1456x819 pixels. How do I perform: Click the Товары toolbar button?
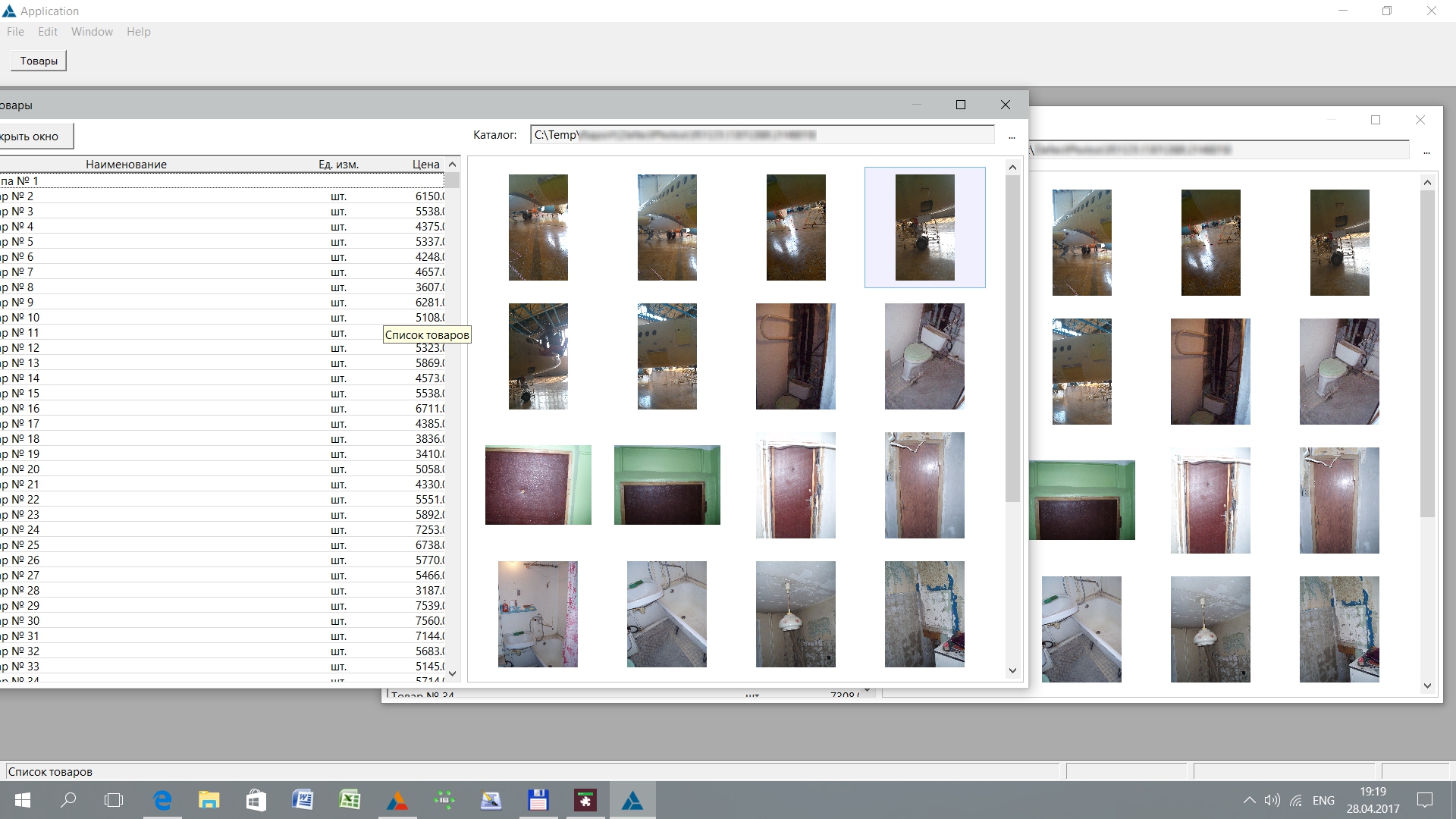[x=39, y=61]
